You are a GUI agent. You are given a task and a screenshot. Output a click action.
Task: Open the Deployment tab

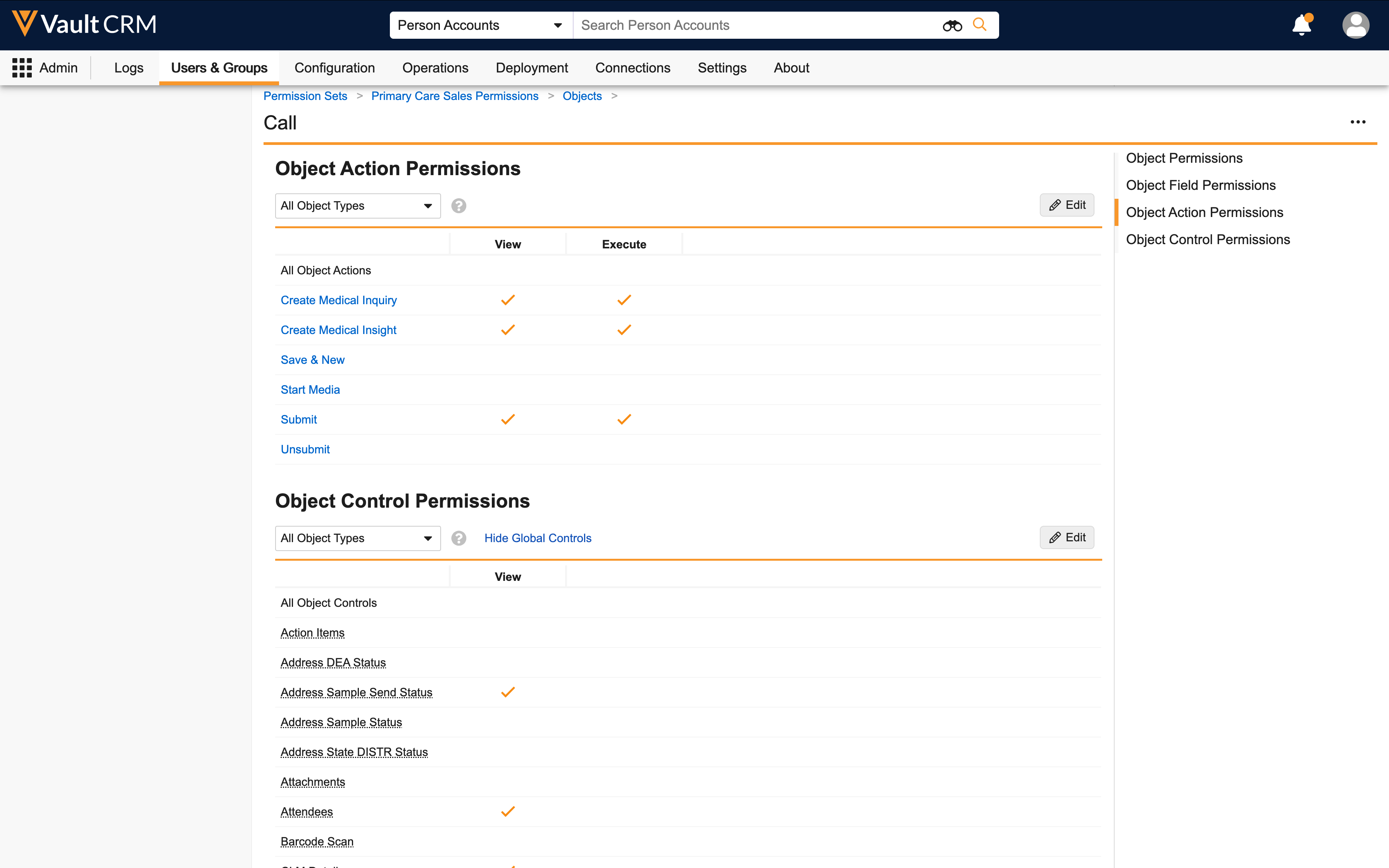(x=531, y=68)
